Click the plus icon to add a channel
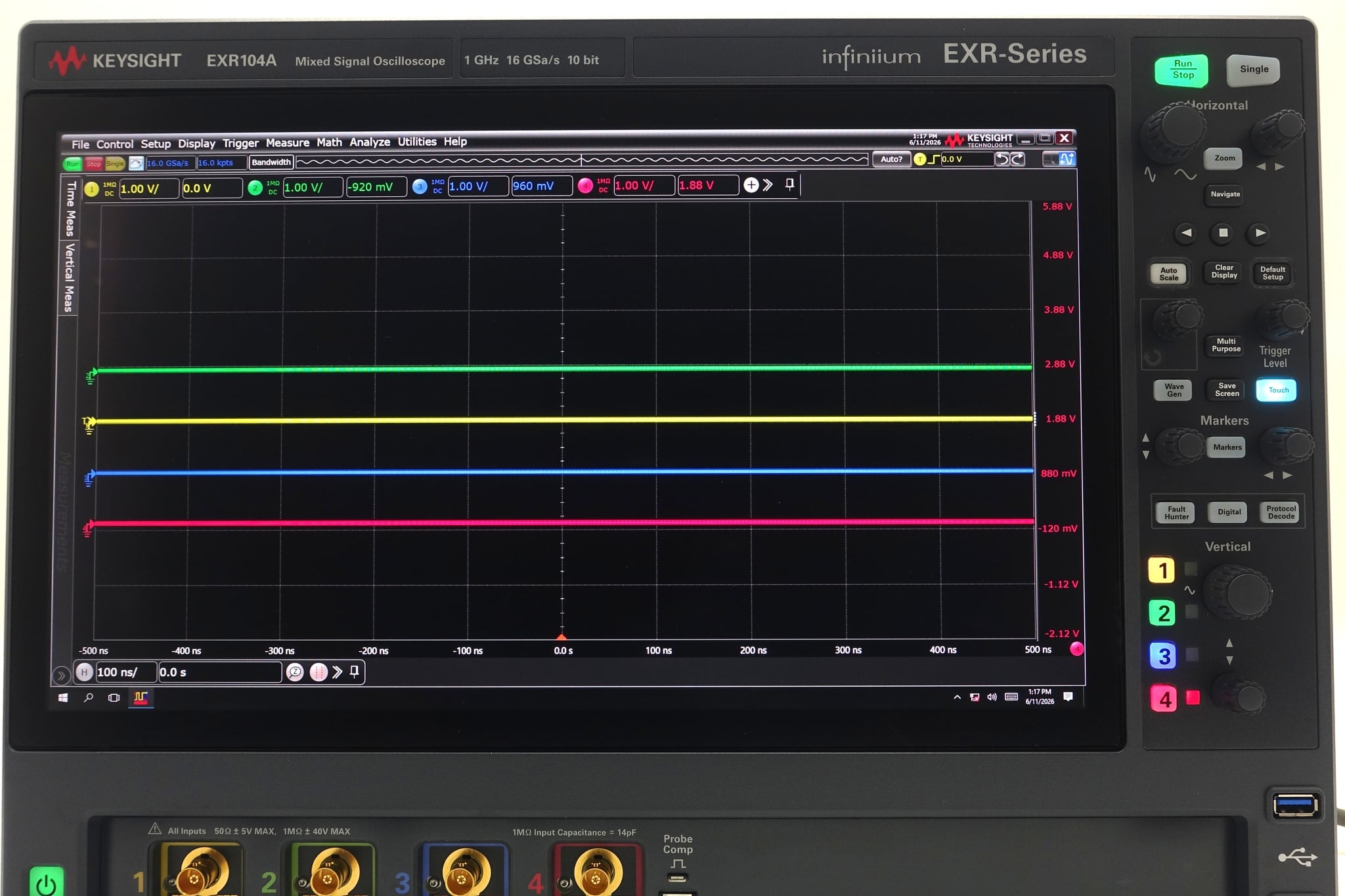Viewport: 1345px width, 896px height. tap(751, 185)
